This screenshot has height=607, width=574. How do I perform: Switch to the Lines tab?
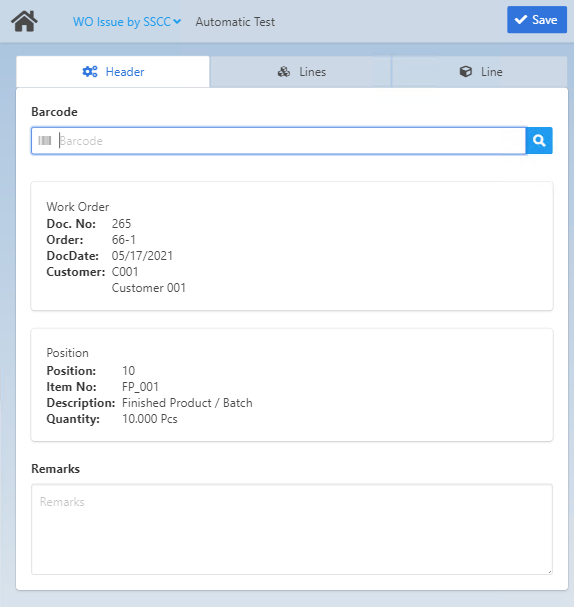coord(301,72)
